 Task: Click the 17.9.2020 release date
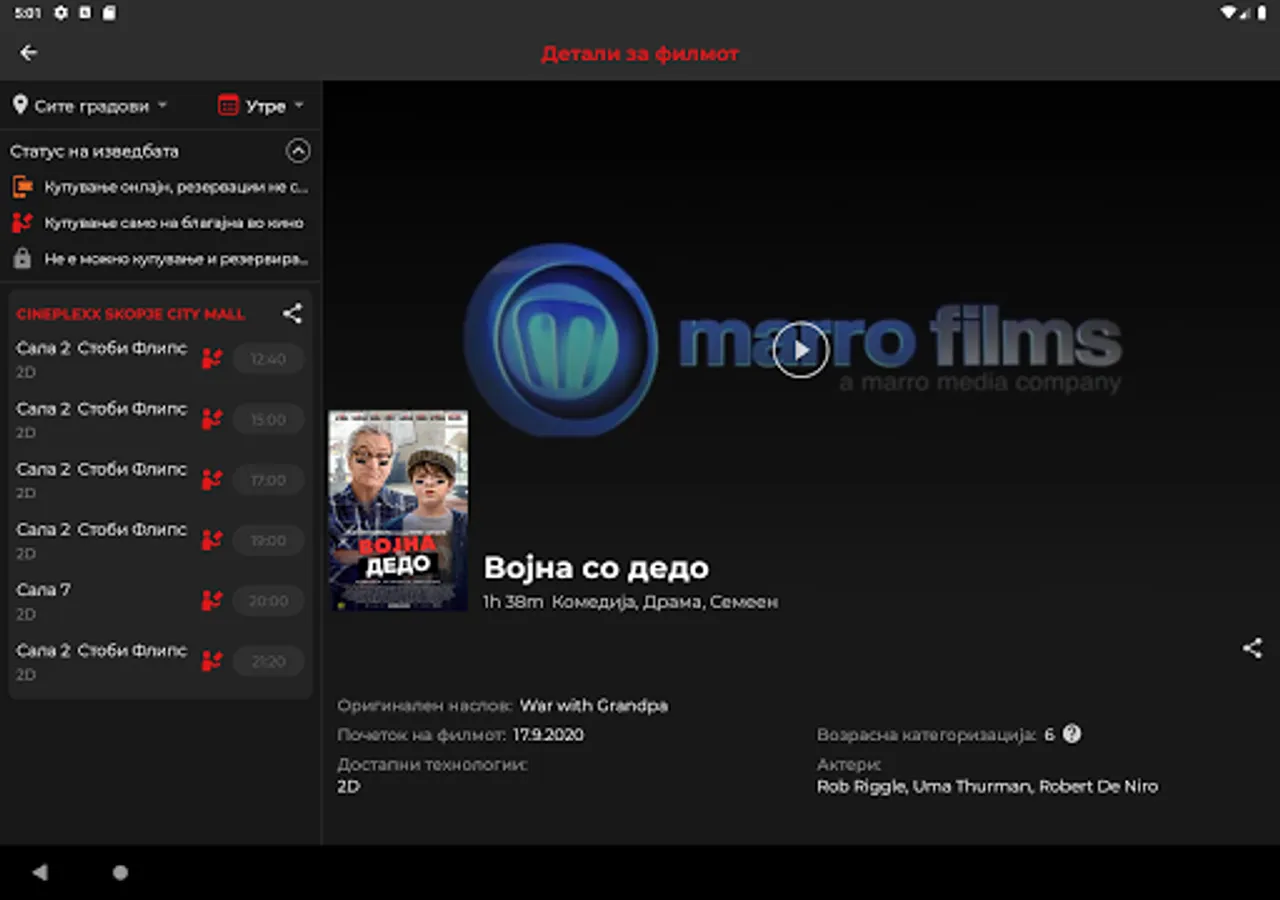click(x=549, y=735)
